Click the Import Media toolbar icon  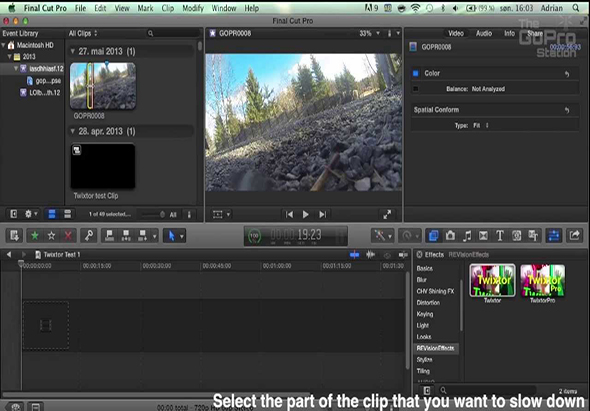(14, 236)
